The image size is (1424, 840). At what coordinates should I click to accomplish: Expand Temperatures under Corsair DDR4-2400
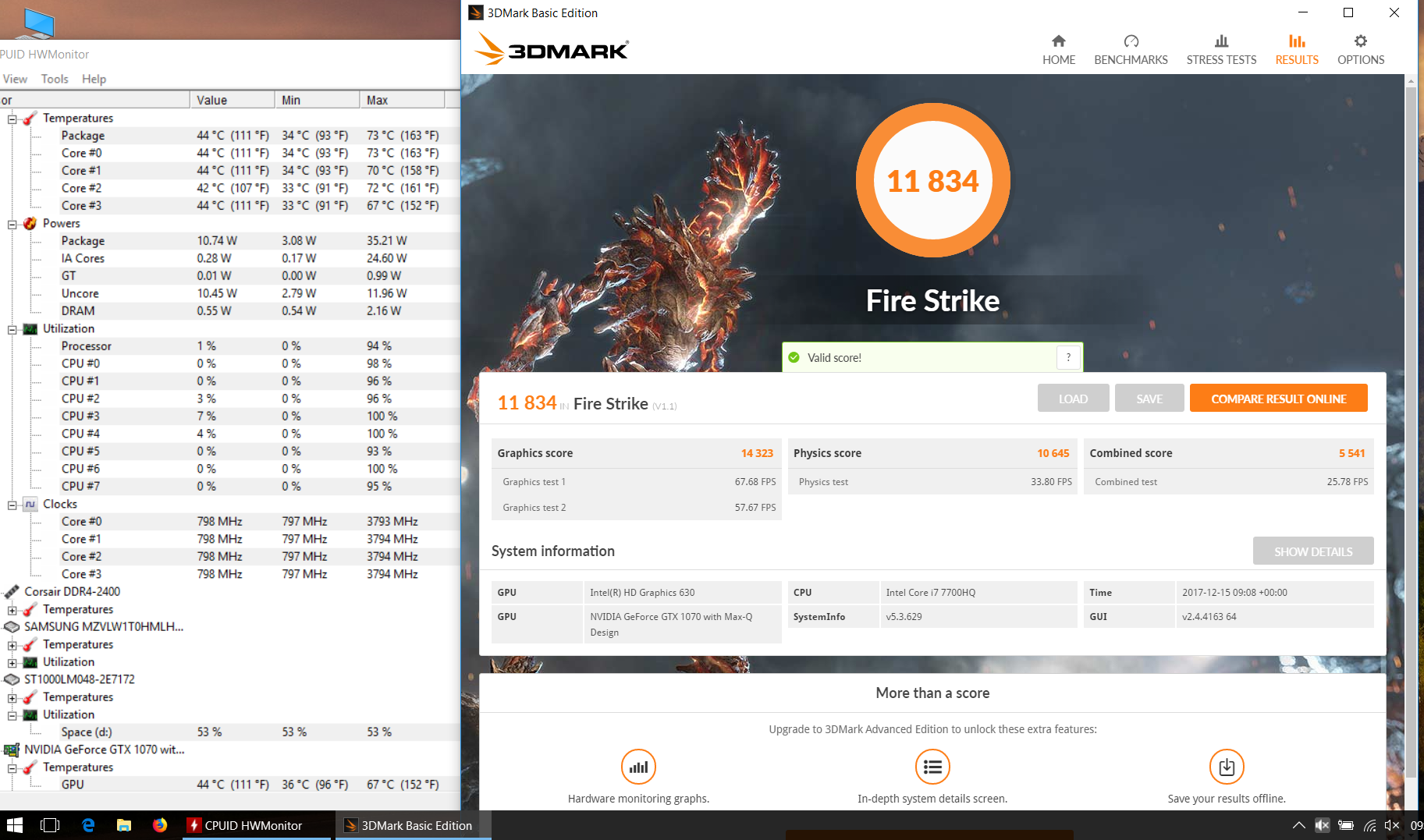click(x=12, y=610)
